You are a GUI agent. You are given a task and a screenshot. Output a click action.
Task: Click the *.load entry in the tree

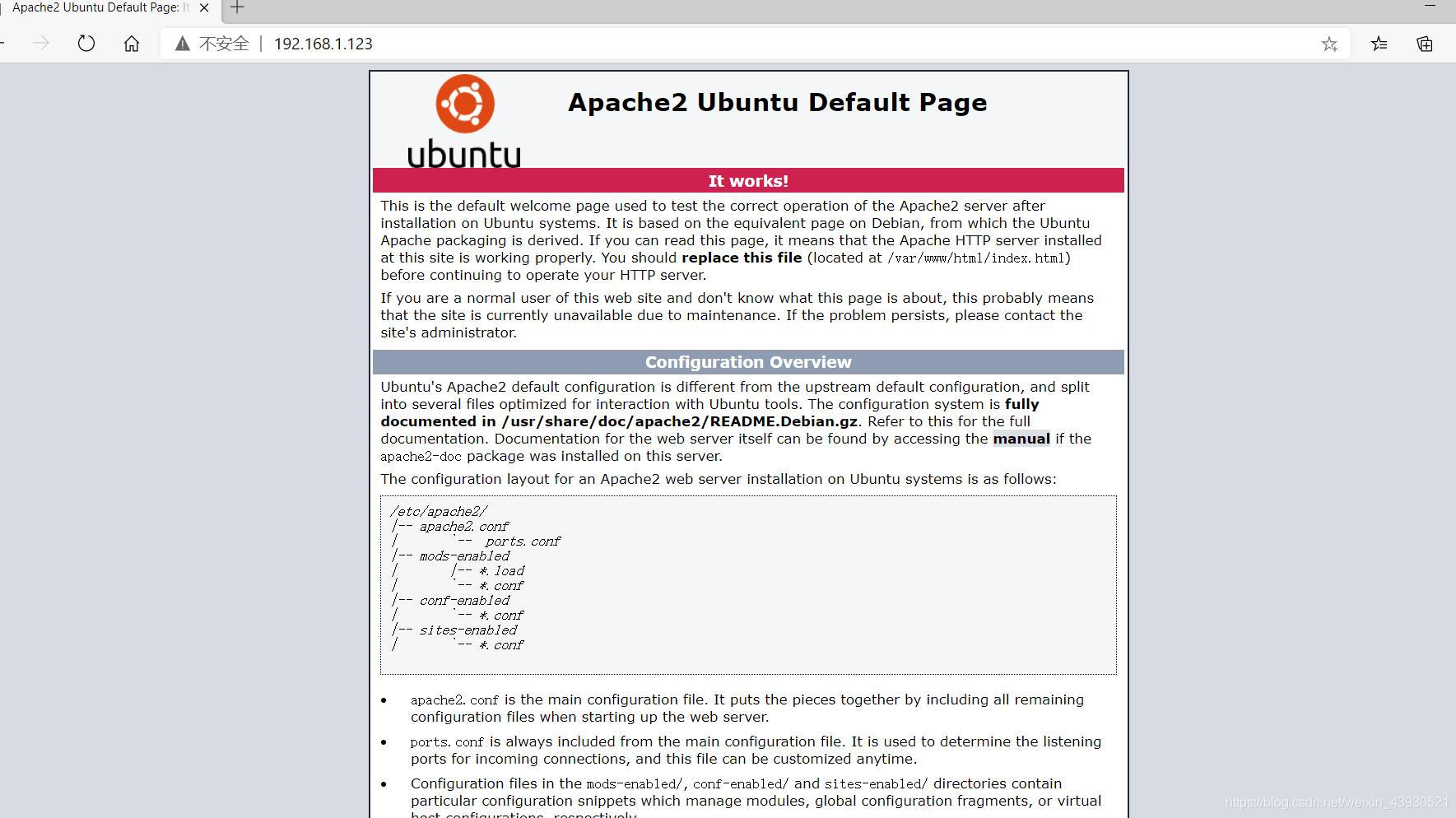point(501,571)
